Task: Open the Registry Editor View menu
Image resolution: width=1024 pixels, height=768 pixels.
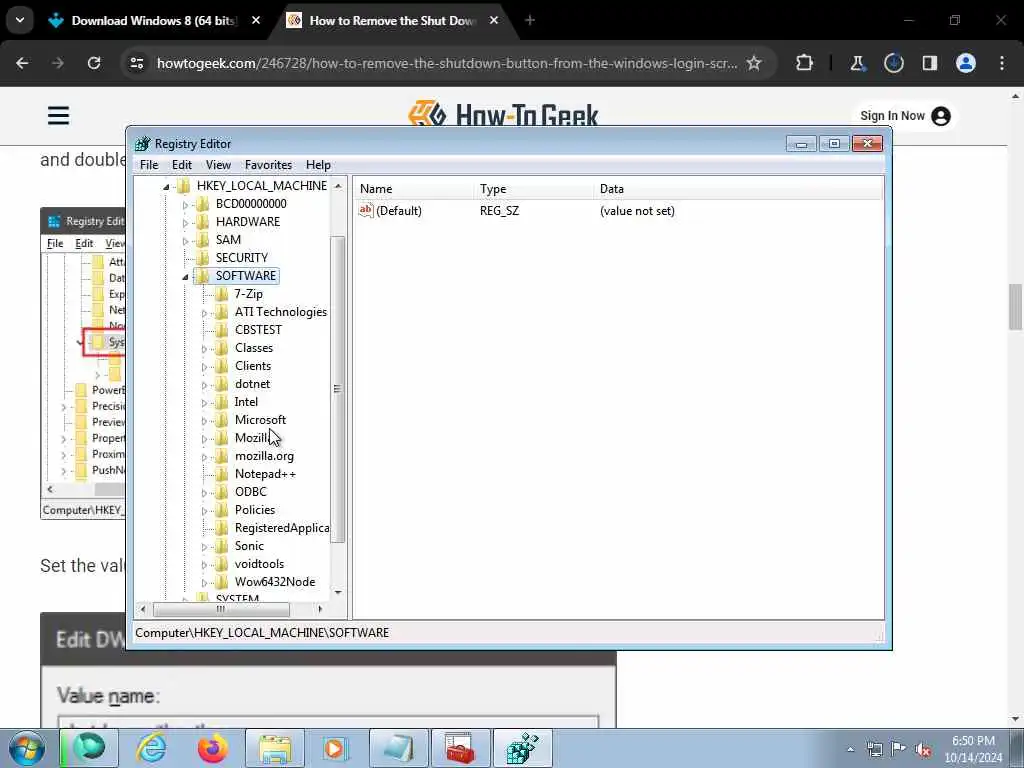Action: click(x=218, y=165)
